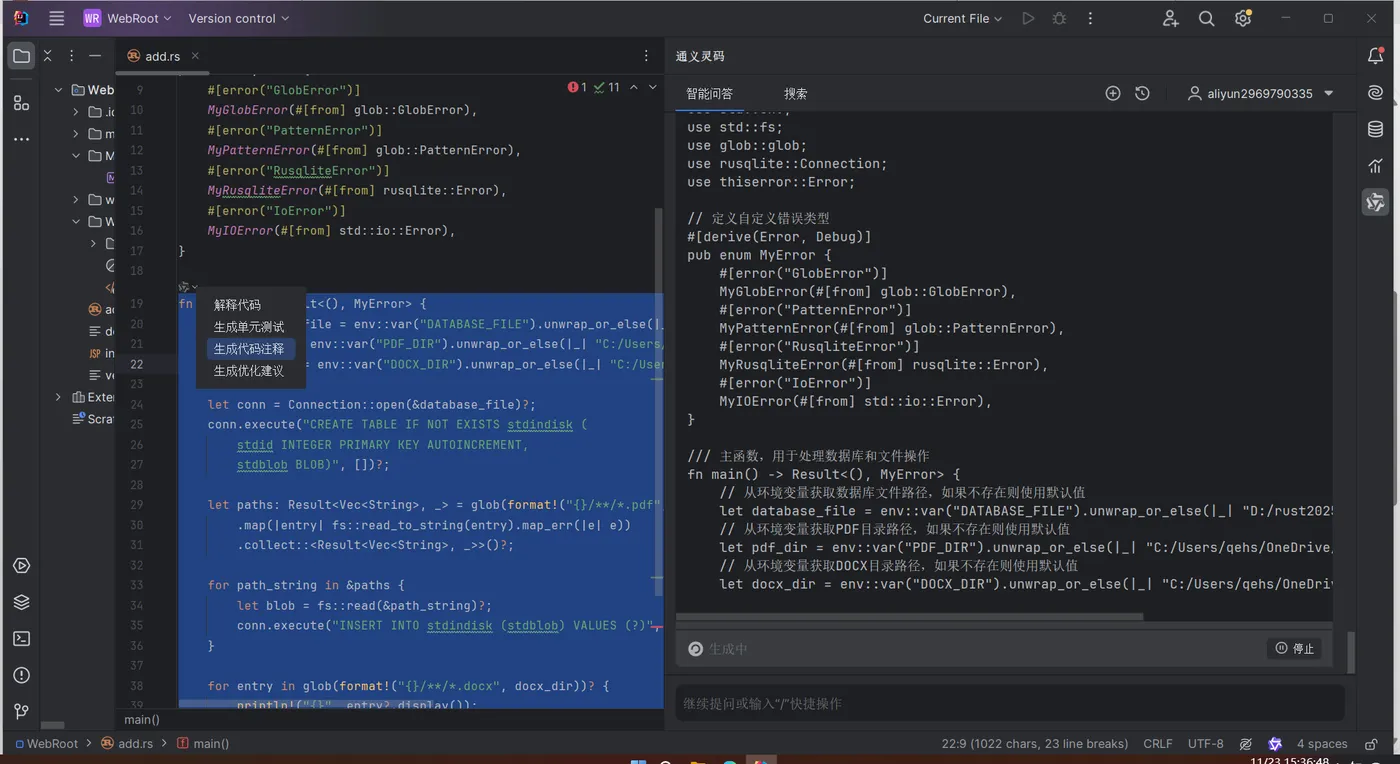Image resolution: width=1400 pixels, height=764 pixels.
Task: Open the Current File run configuration dropdown
Action: [x=962, y=18]
